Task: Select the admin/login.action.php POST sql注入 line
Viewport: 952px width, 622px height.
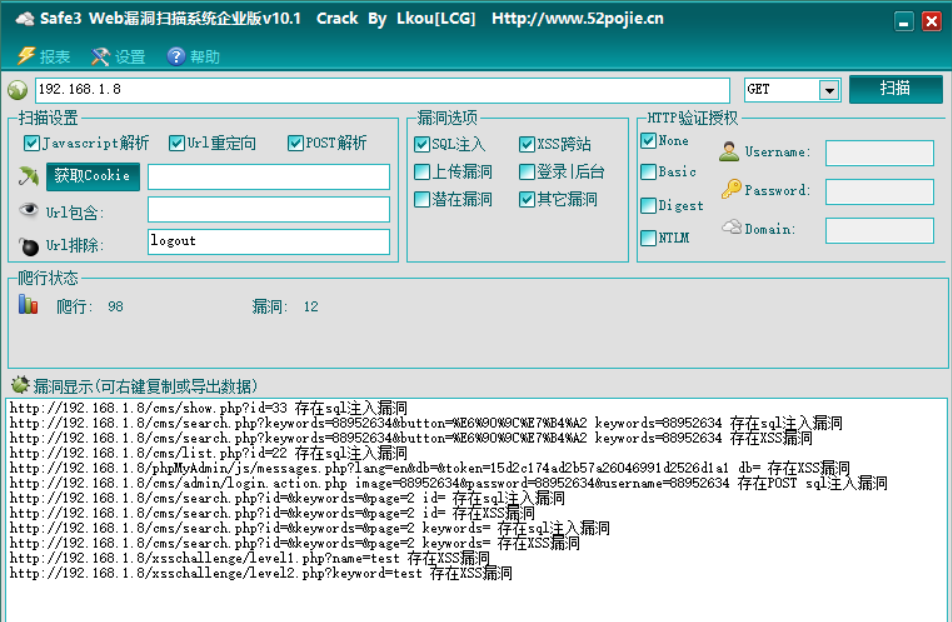Action: [448, 483]
